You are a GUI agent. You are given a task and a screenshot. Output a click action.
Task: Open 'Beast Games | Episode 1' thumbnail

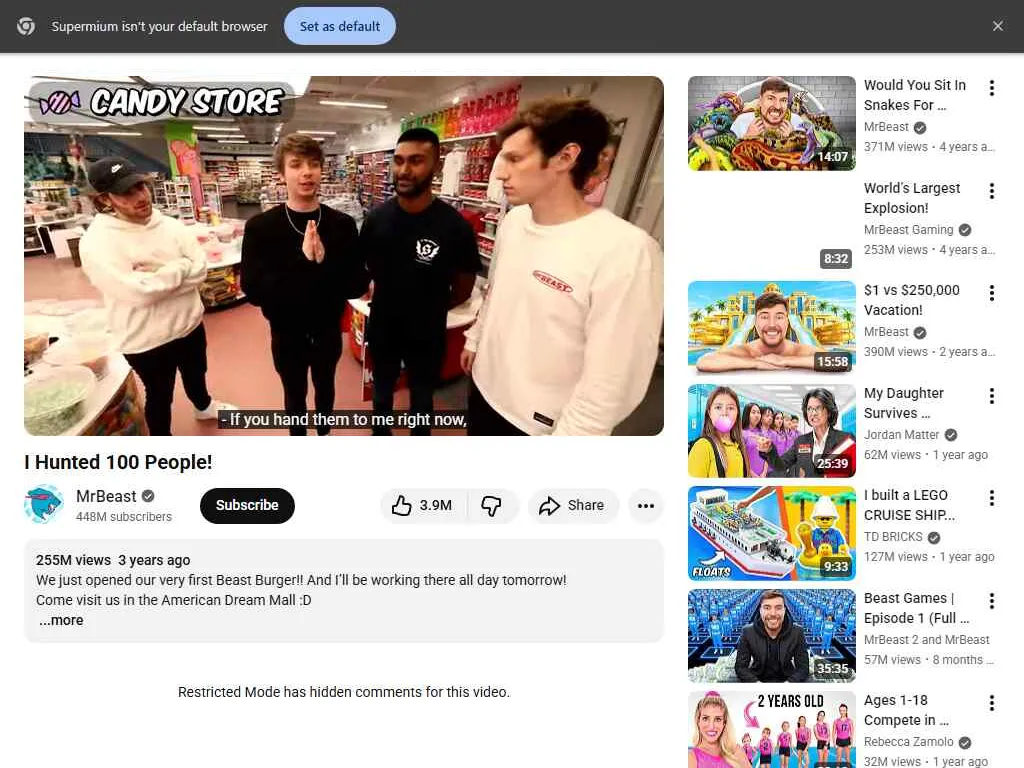coord(771,635)
